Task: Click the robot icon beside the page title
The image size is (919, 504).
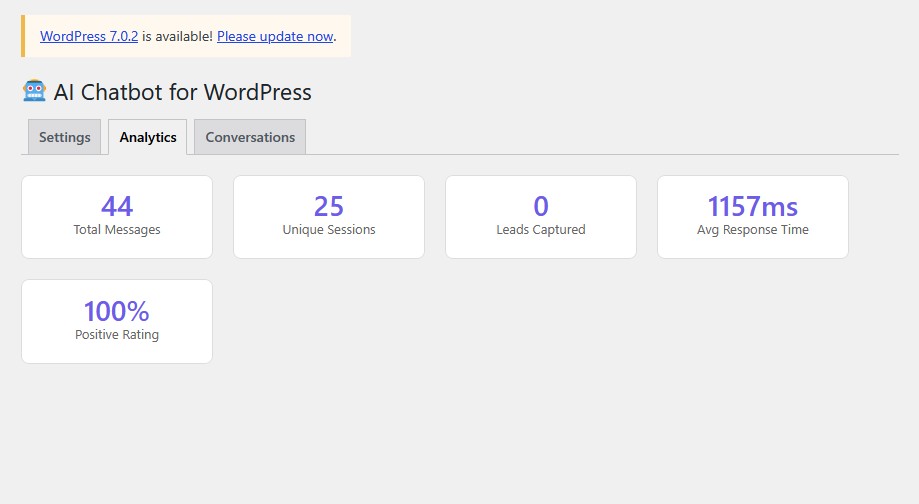Action: tap(34, 91)
